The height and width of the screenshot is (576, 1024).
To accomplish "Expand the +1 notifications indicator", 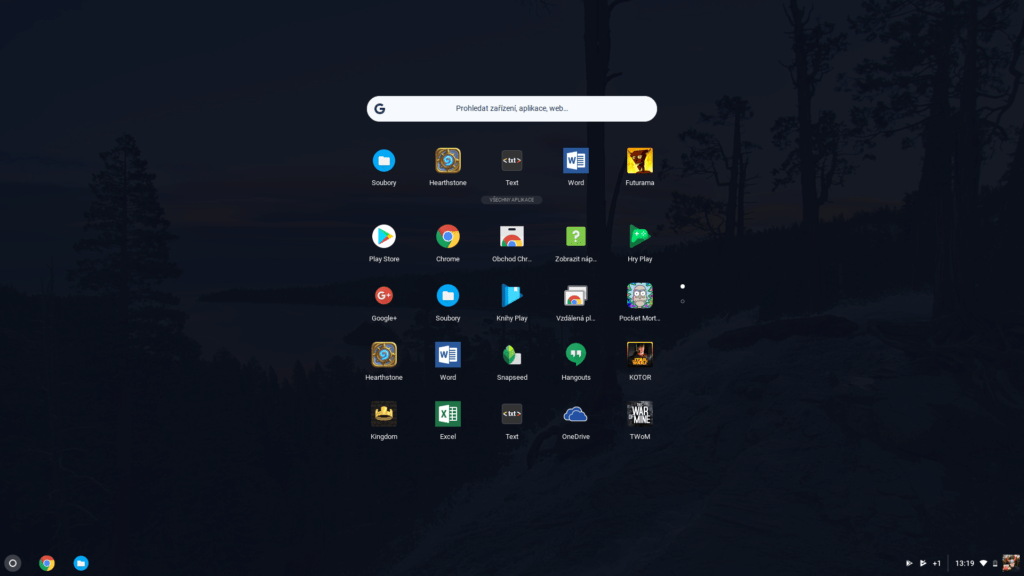I will 936,563.
